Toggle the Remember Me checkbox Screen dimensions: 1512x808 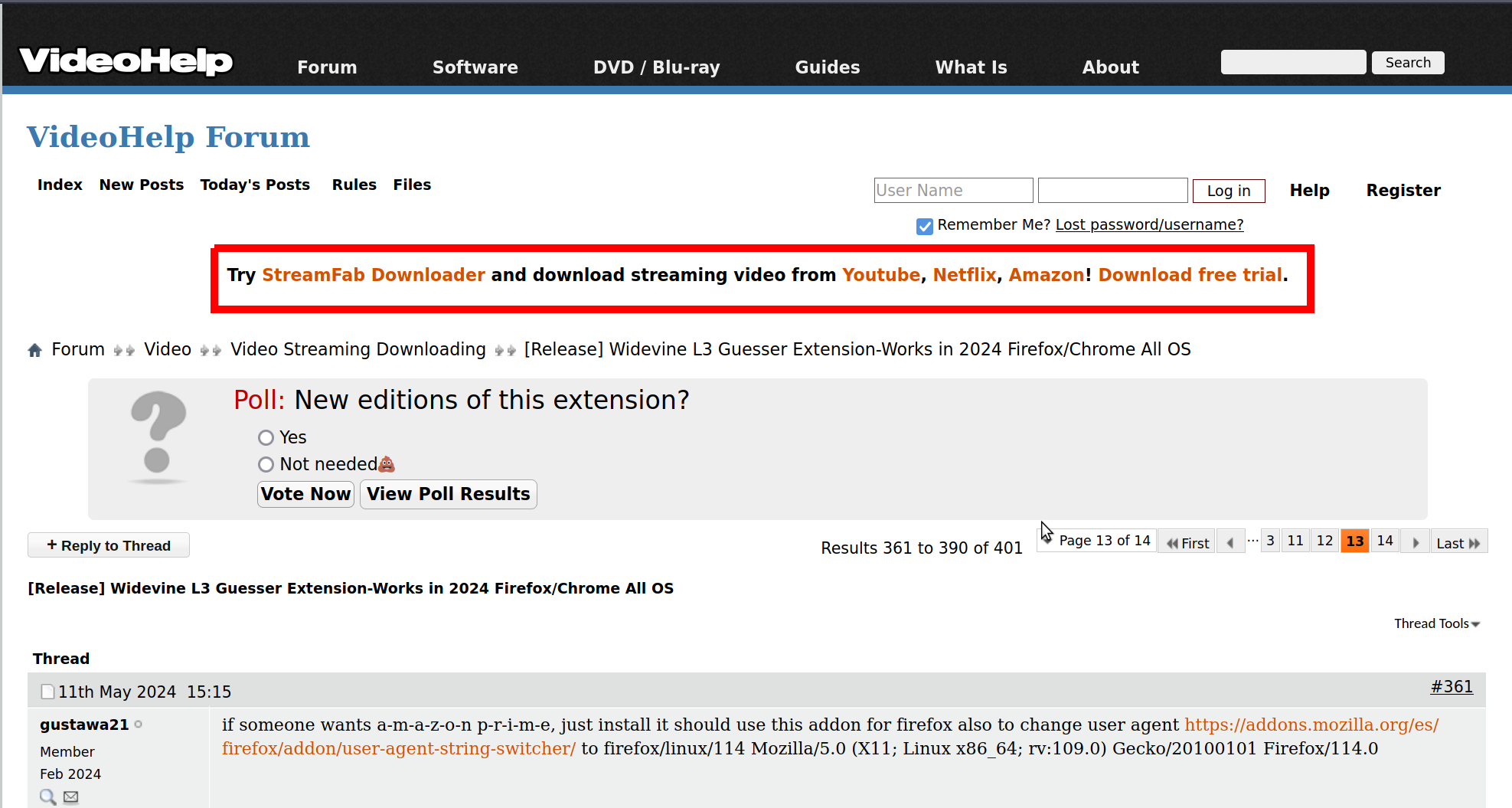925,226
